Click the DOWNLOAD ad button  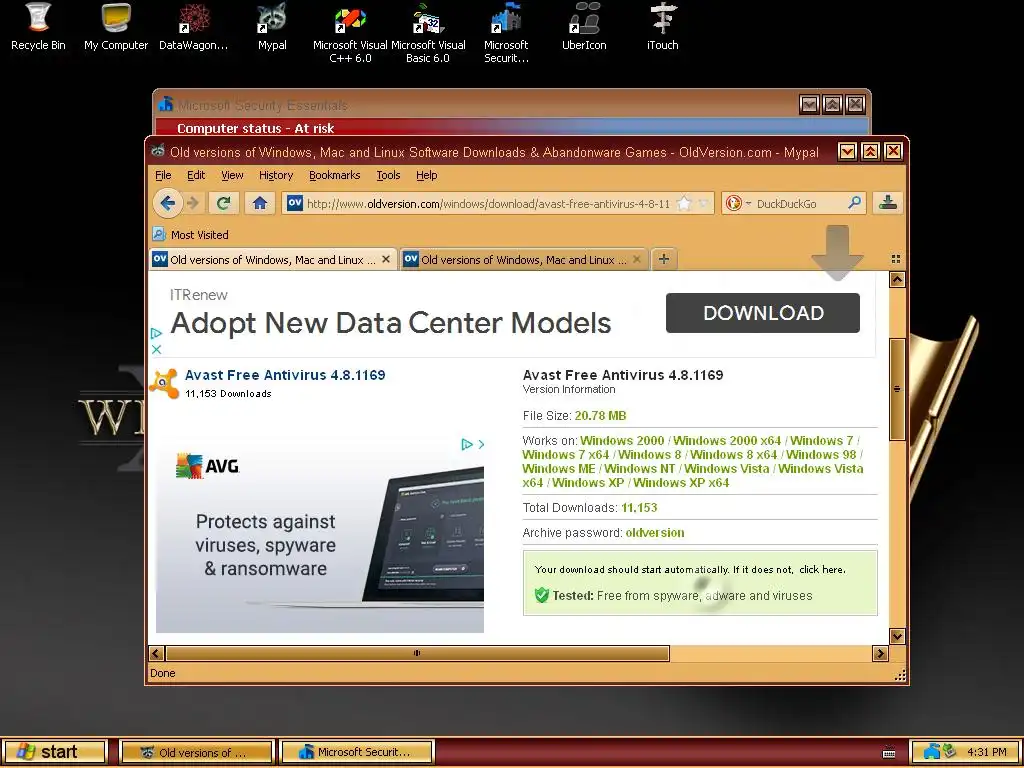click(x=763, y=313)
